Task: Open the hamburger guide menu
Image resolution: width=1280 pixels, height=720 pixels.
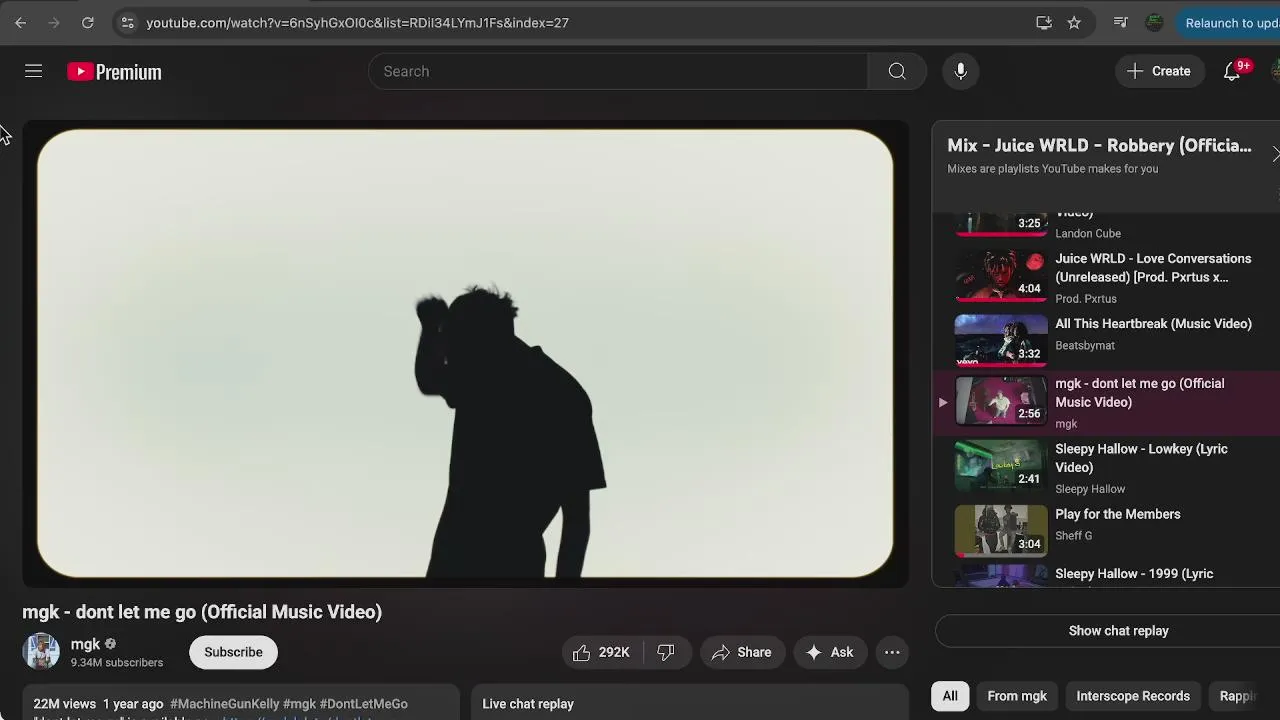Action: pos(33,71)
